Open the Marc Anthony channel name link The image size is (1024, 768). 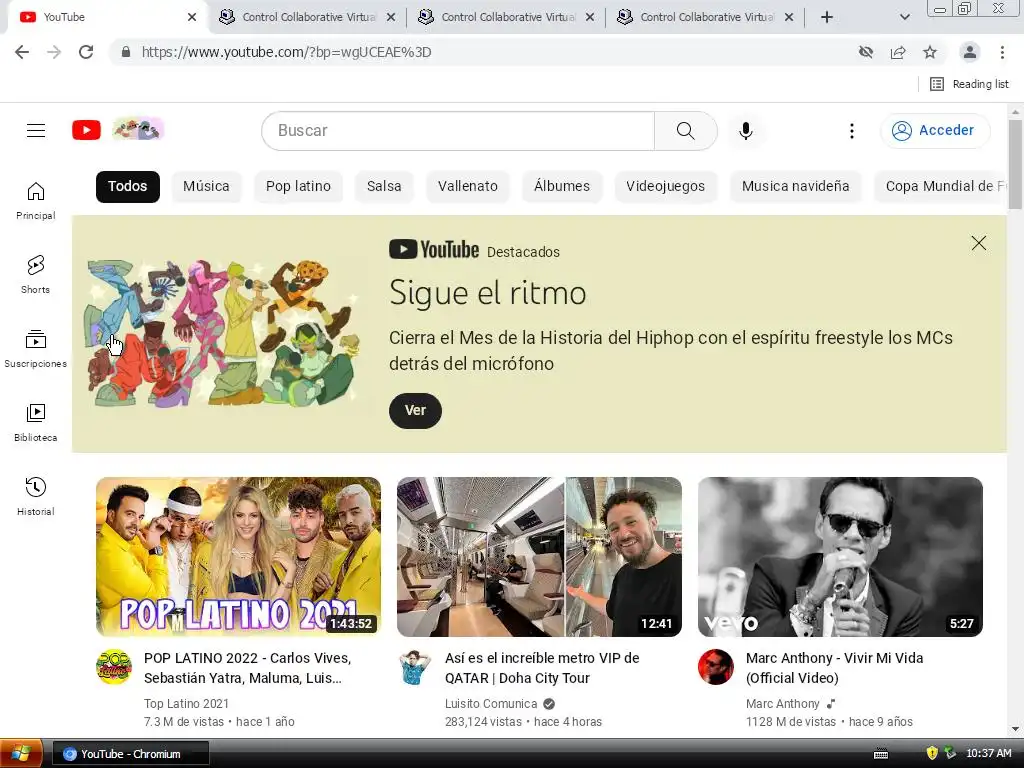tap(782, 703)
